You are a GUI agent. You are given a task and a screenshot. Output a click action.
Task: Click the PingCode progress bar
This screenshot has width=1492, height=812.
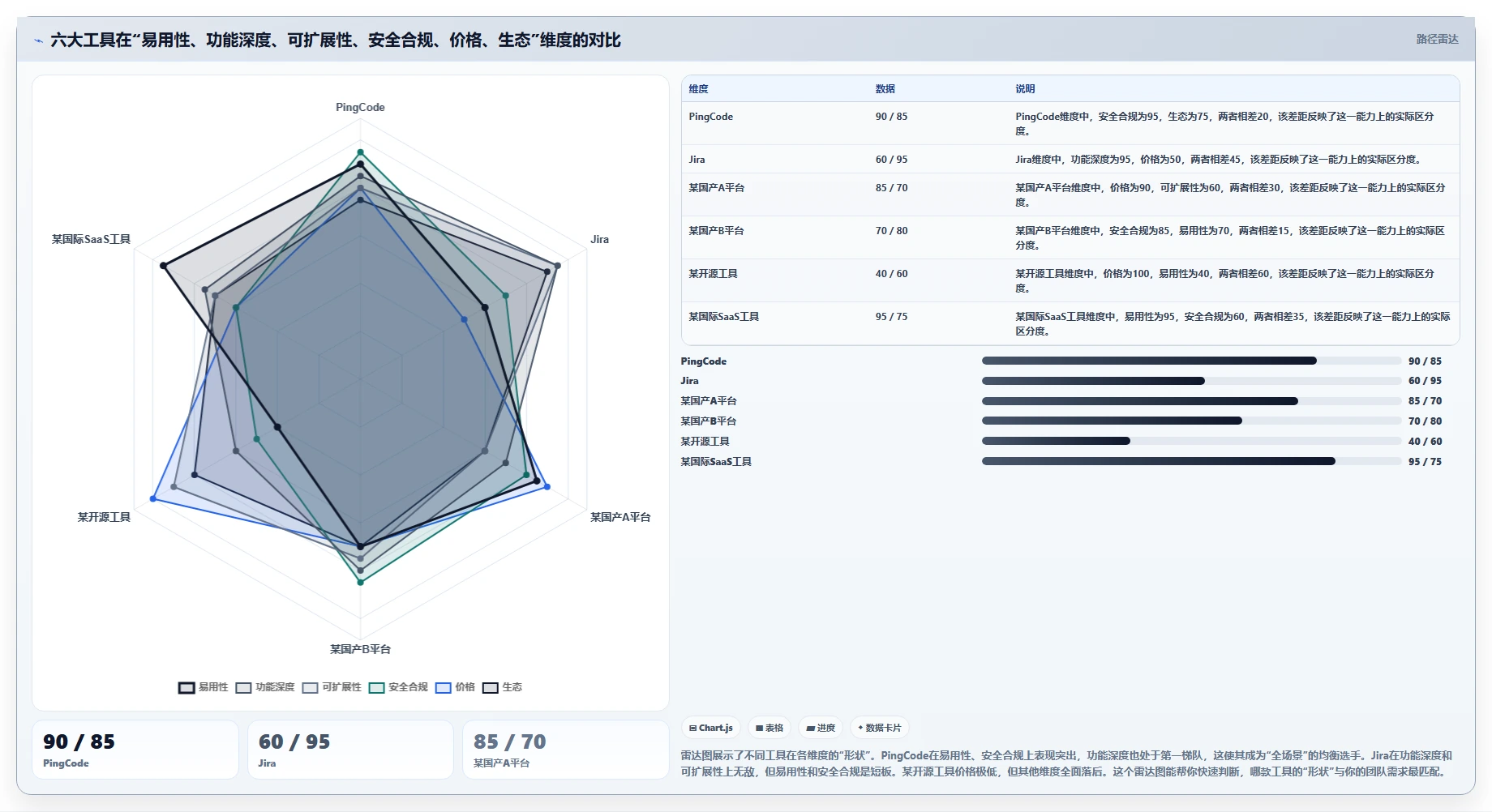pyautogui.click(x=1191, y=361)
